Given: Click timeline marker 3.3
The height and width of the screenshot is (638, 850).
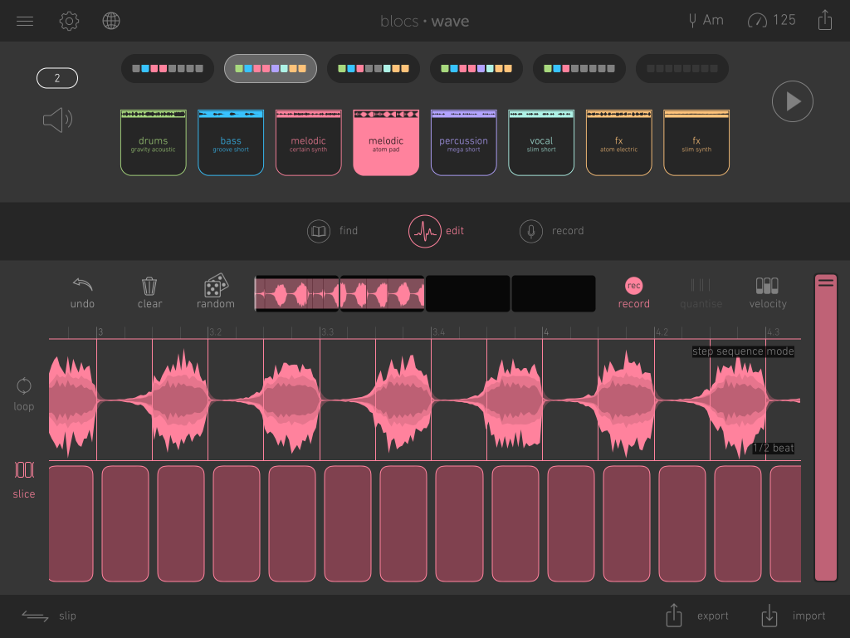Looking at the screenshot, I should (327, 332).
